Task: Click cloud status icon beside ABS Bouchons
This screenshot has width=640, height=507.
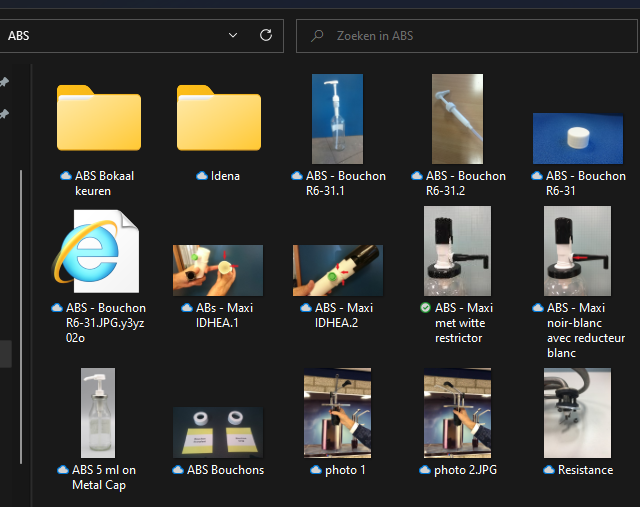Action: (x=178, y=470)
